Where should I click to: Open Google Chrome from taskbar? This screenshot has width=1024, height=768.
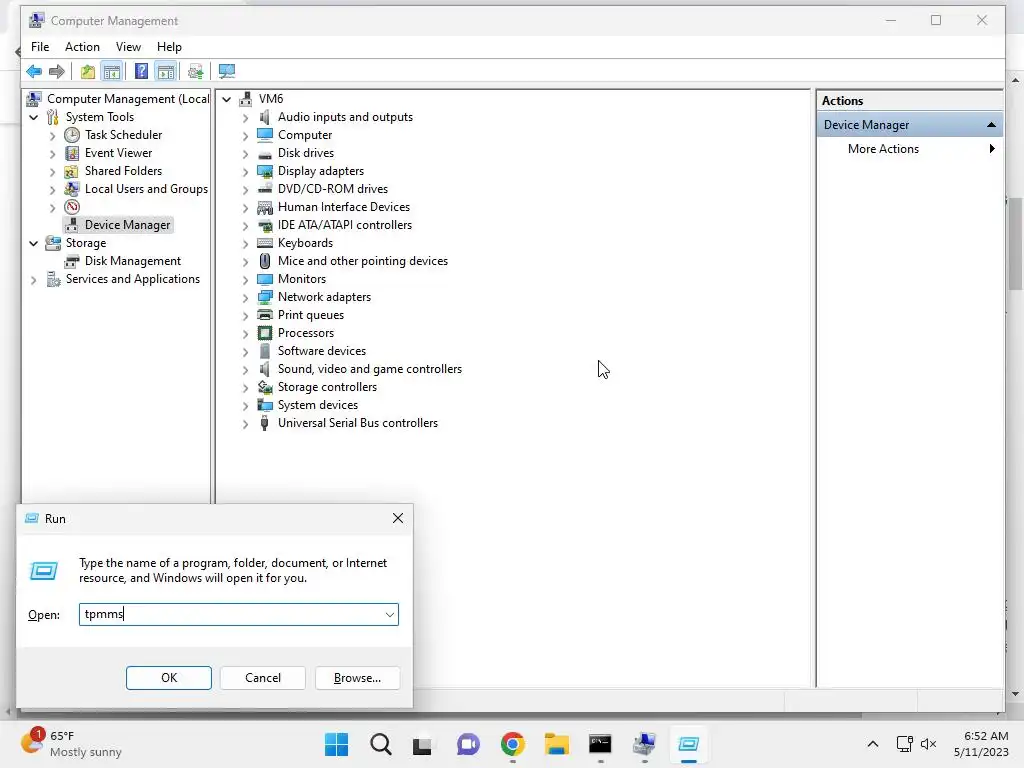coord(513,744)
